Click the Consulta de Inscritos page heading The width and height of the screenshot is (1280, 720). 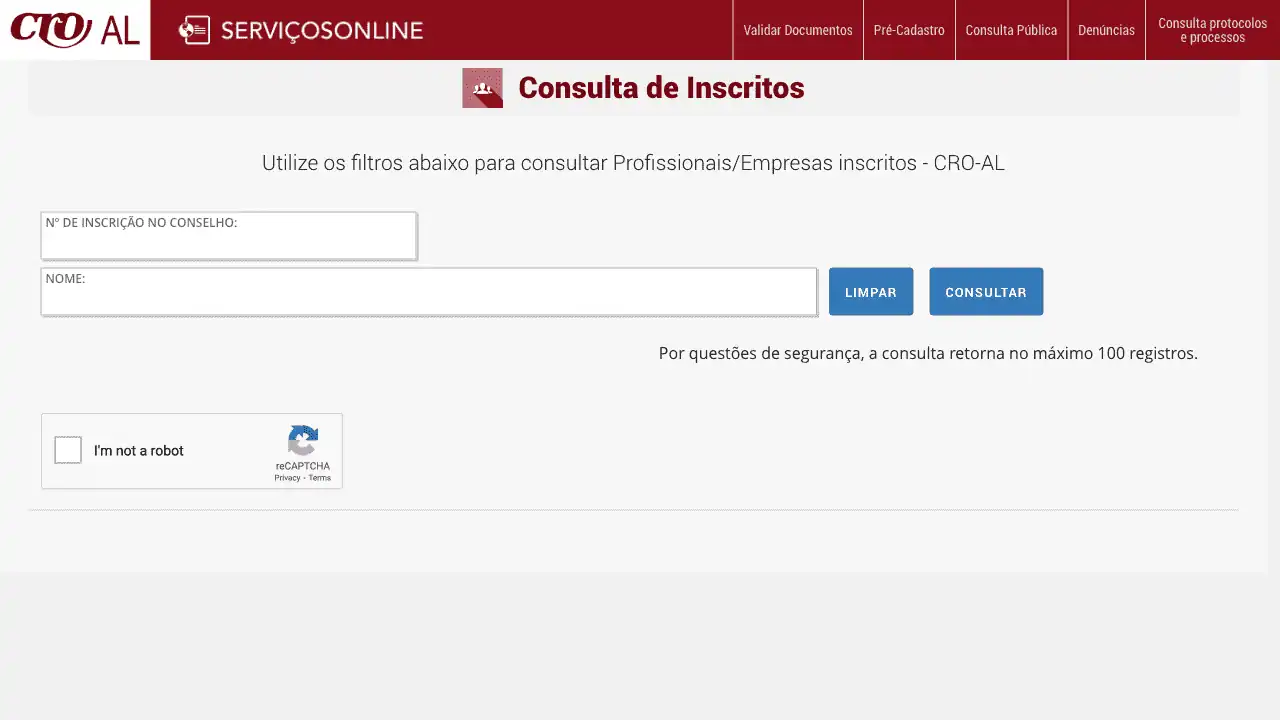point(661,88)
